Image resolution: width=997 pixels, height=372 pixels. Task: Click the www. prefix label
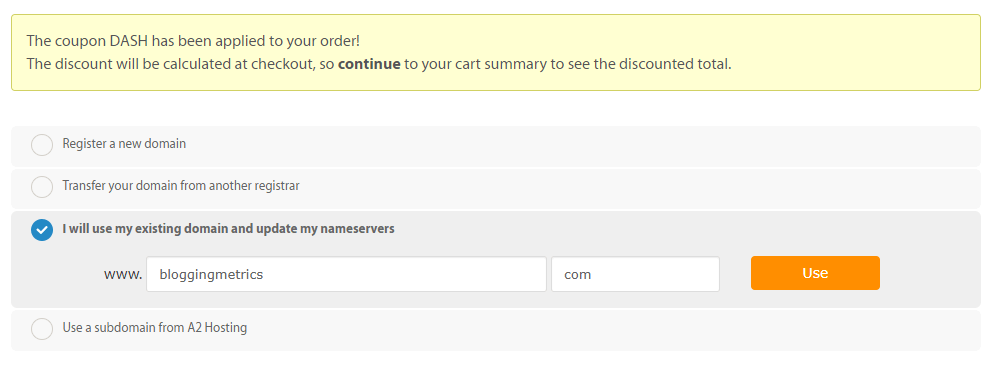(123, 274)
